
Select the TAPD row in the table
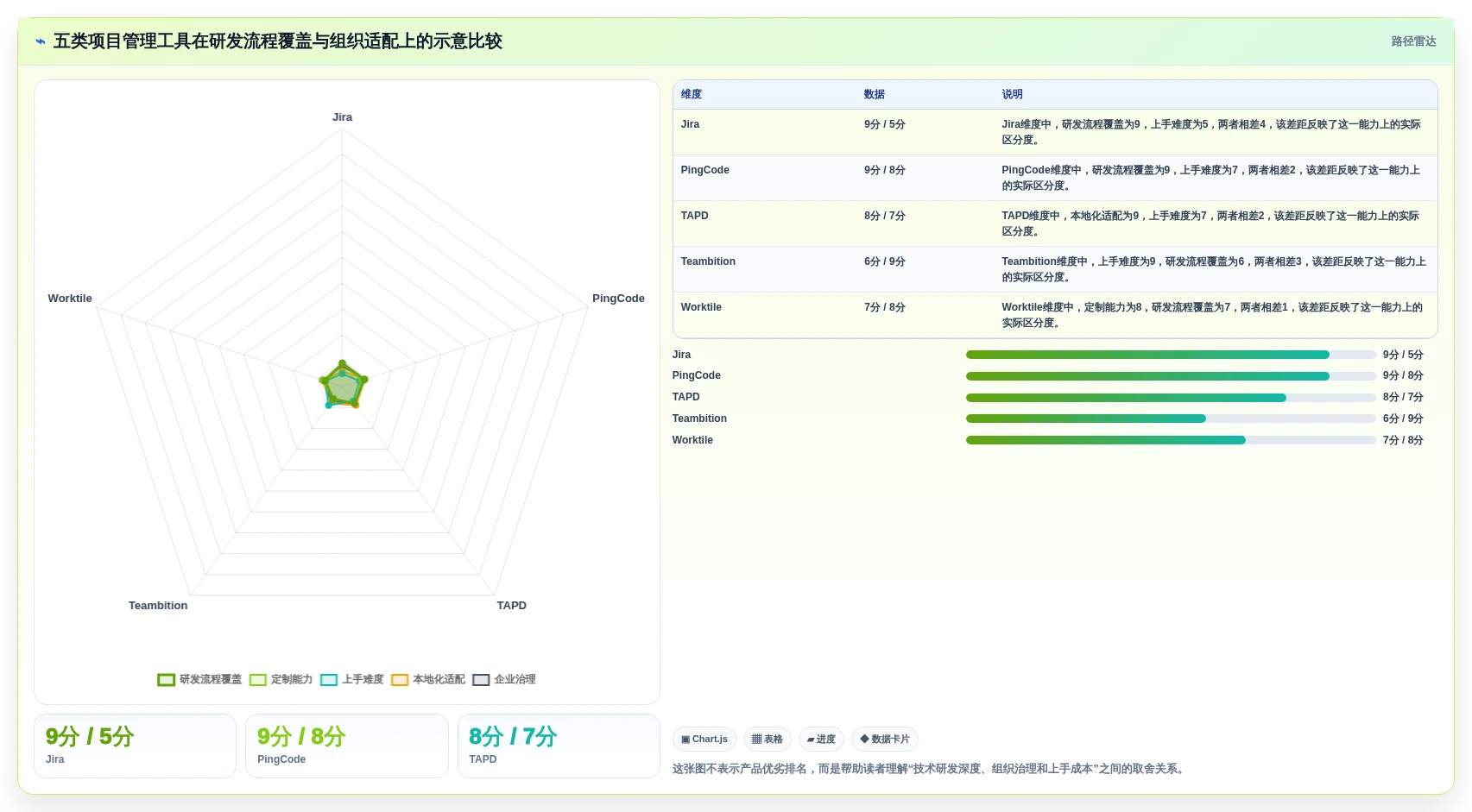(1055, 223)
